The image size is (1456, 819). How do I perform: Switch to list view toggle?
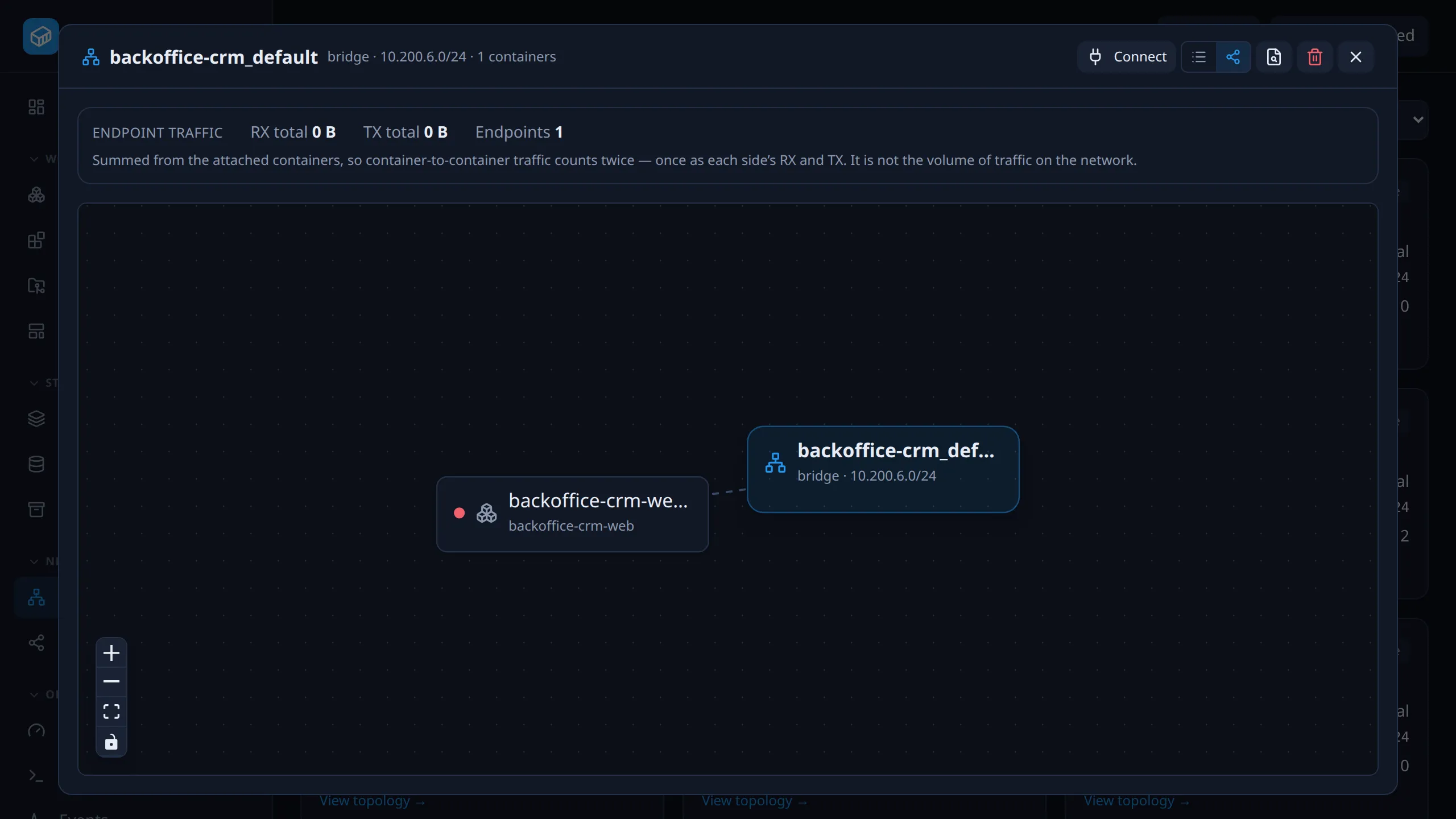click(x=1199, y=57)
